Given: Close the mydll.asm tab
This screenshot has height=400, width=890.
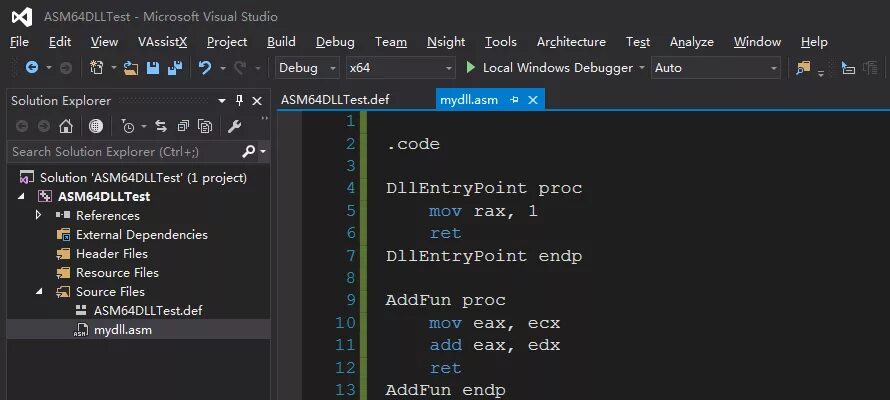Looking at the screenshot, I should (532, 100).
